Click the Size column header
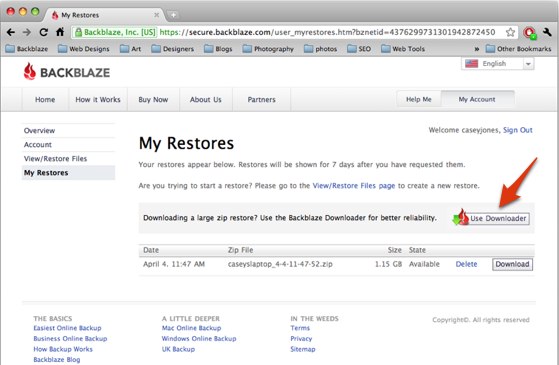559x365 pixels. [x=395, y=250]
